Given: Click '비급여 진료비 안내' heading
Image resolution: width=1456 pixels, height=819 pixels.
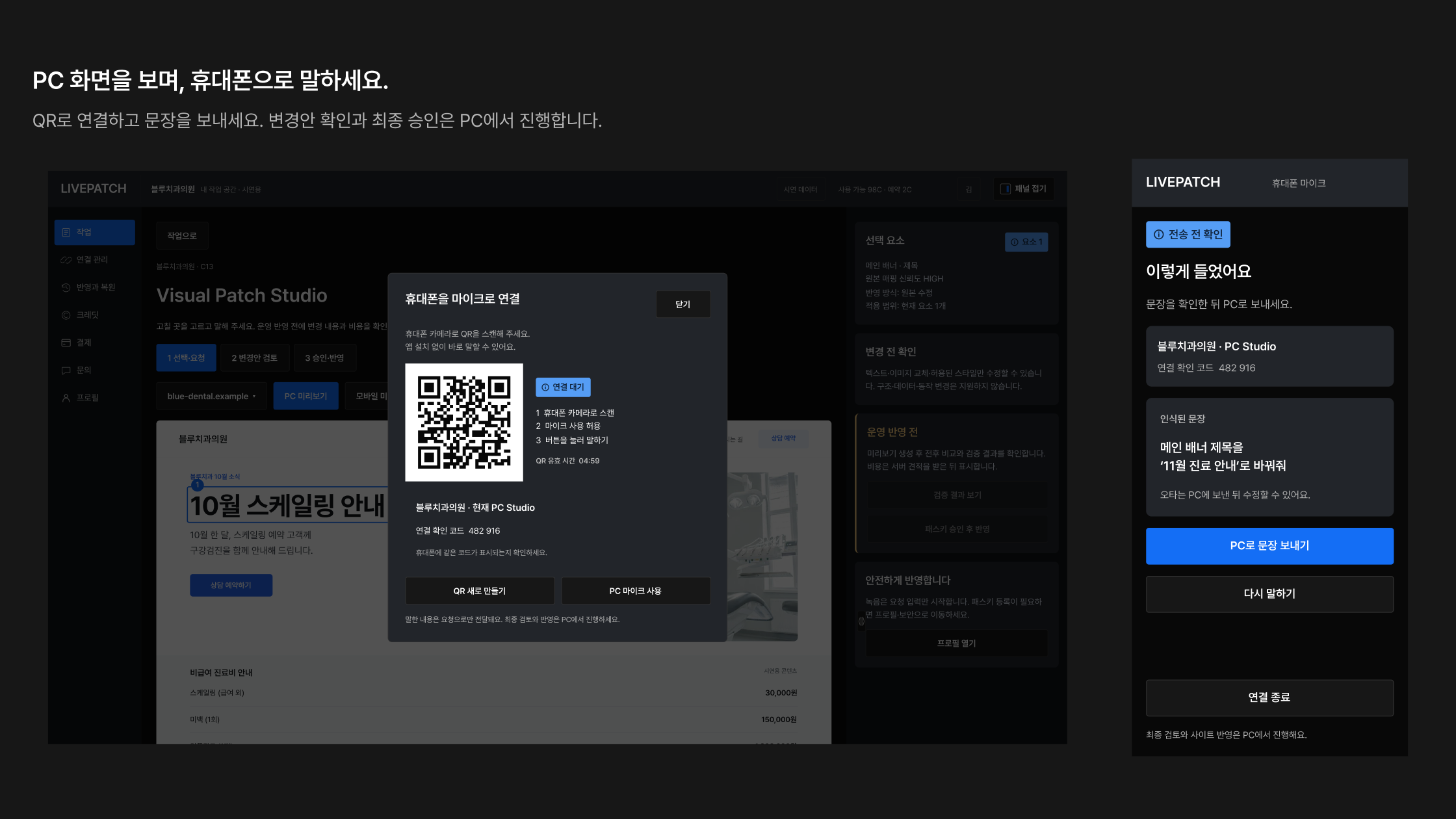Looking at the screenshot, I should [221, 673].
